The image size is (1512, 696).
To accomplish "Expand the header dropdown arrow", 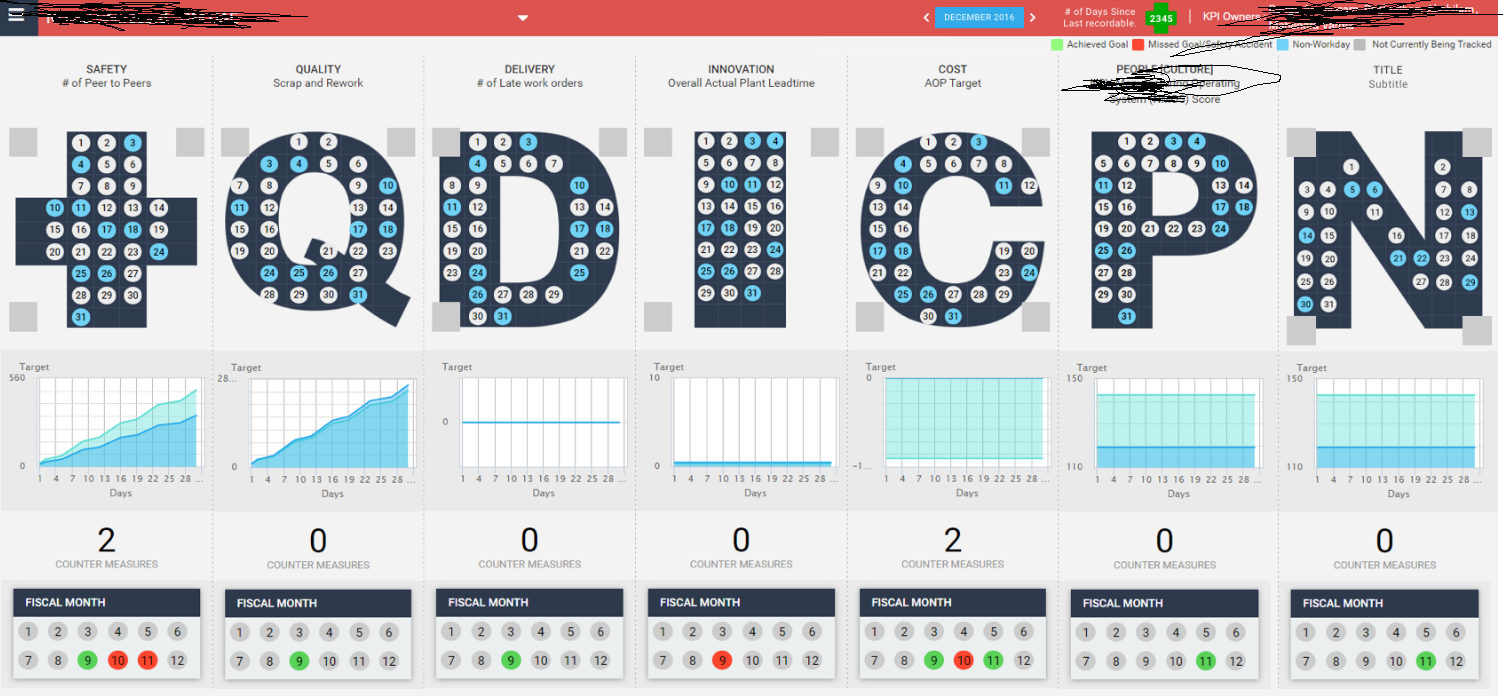I will (x=522, y=18).
